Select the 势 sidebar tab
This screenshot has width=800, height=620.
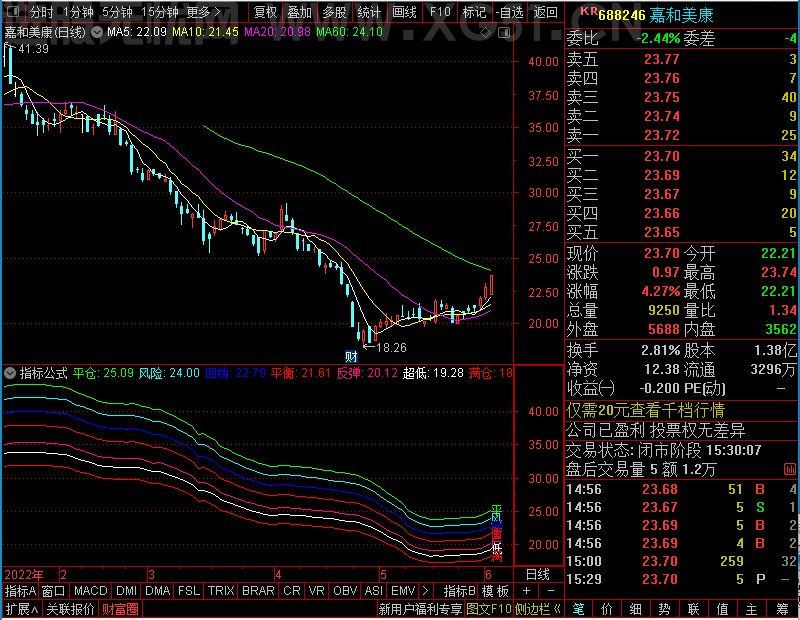pyautogui.click(x=664, y=609)
